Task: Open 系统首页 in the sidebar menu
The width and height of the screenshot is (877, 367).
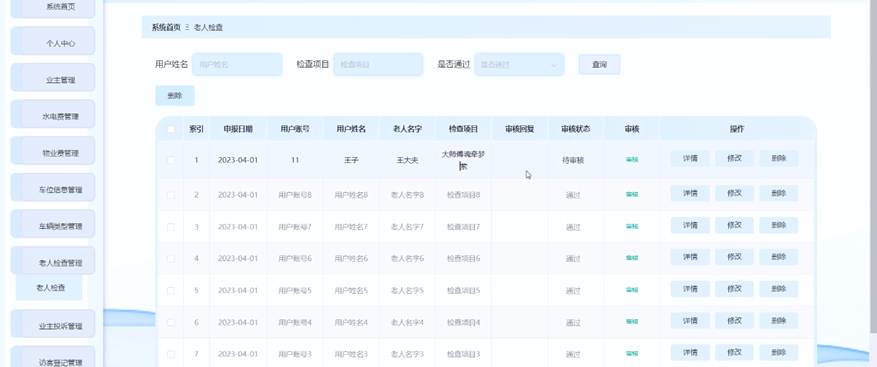Action: tap(53, 8)
